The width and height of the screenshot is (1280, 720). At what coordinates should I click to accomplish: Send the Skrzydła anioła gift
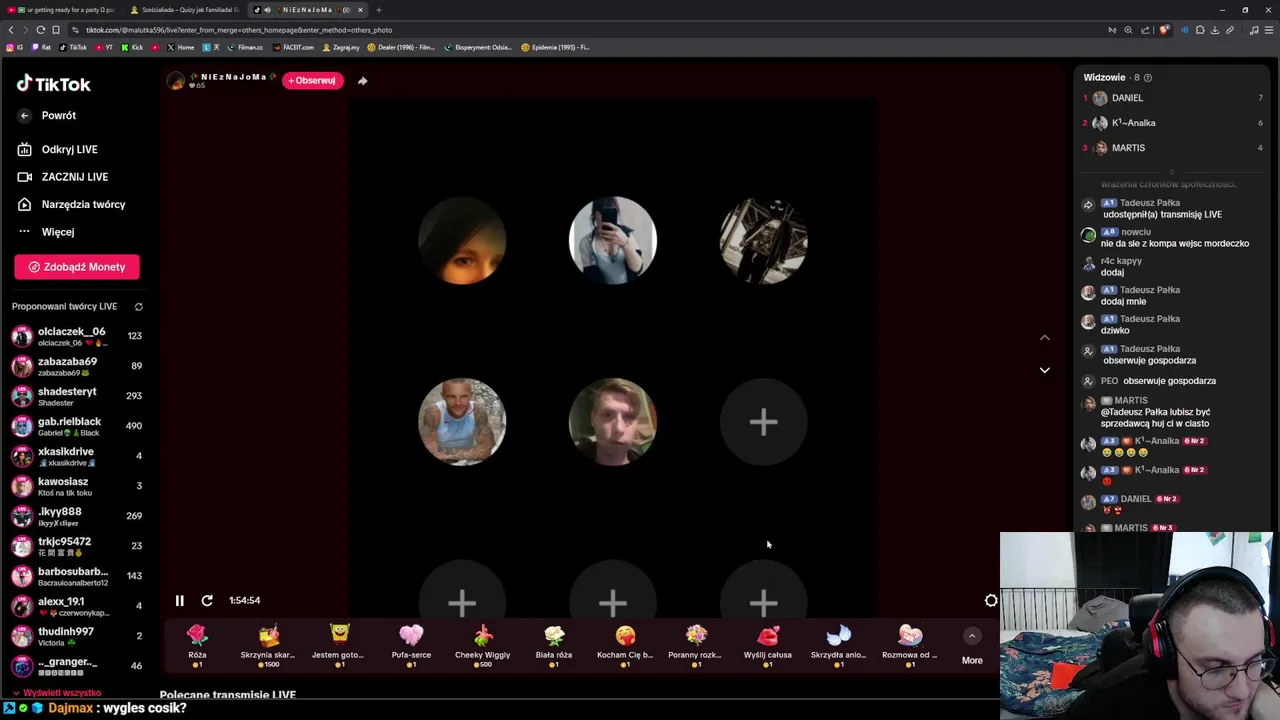tap(839, 645)
